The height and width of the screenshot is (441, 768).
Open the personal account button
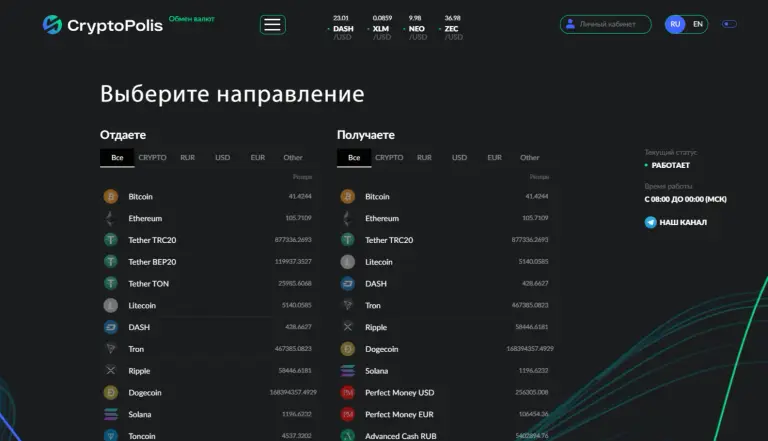[605, 24]
